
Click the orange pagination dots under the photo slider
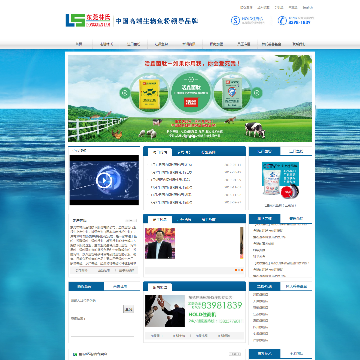[239, 270]
